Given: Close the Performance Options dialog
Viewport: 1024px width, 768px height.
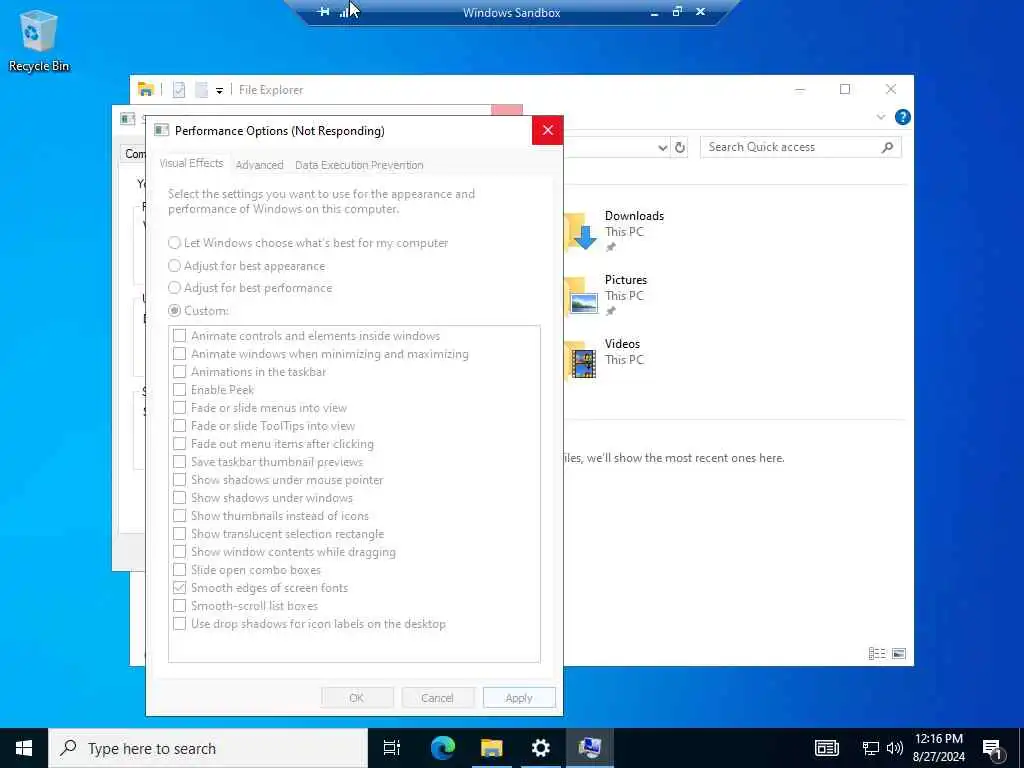Looking at the screenshot, I should click(547, 131).
